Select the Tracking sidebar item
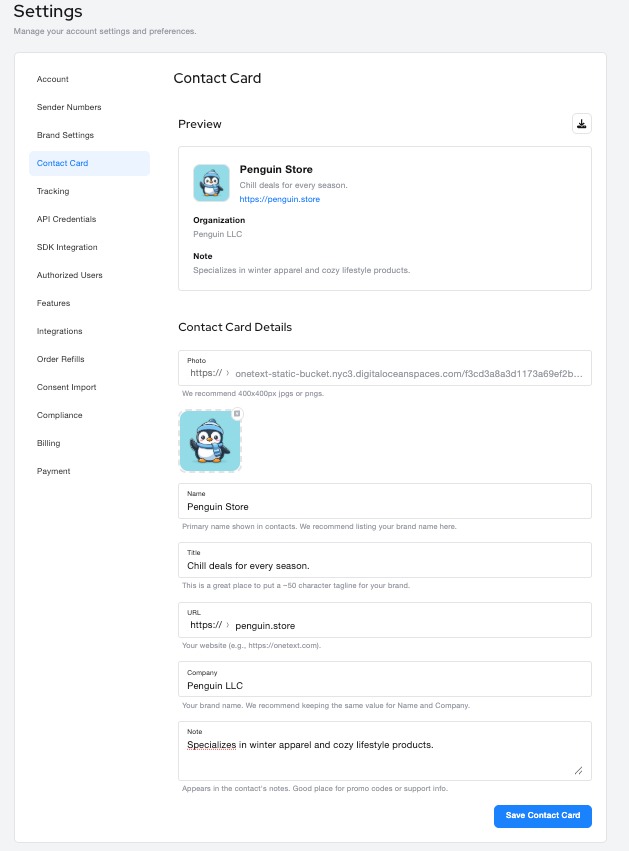 pyautogui.click(x=53, y=191)
